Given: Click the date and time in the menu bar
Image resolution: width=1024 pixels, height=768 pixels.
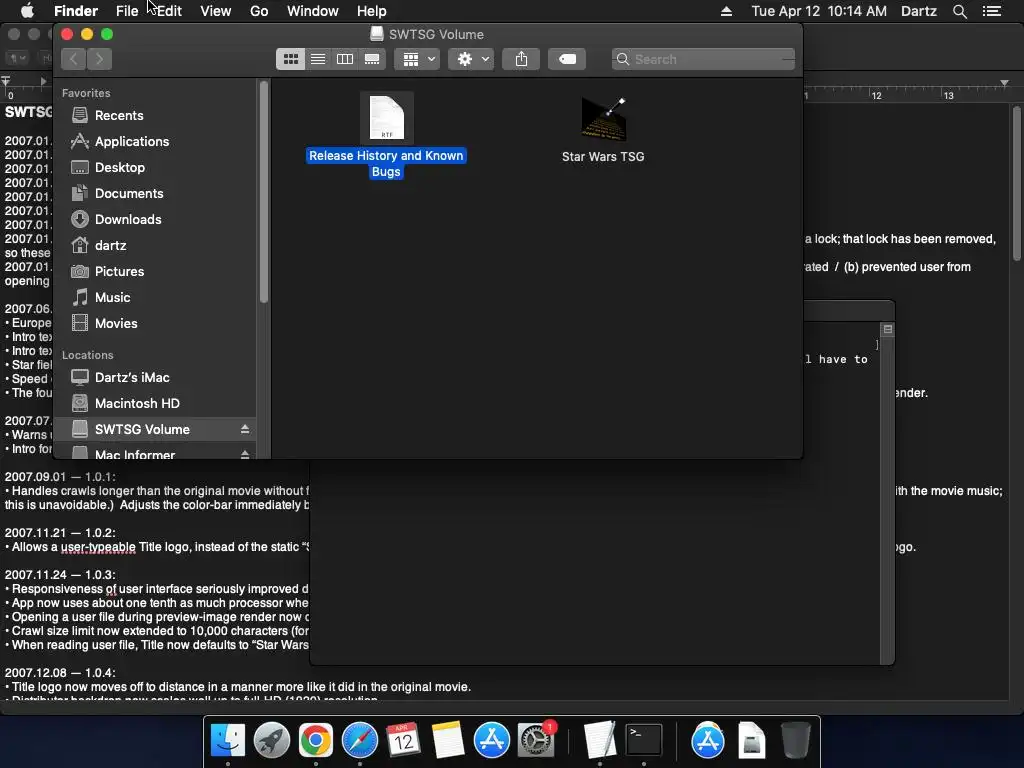Looking at the screenshot, I should tap(819, 11).
